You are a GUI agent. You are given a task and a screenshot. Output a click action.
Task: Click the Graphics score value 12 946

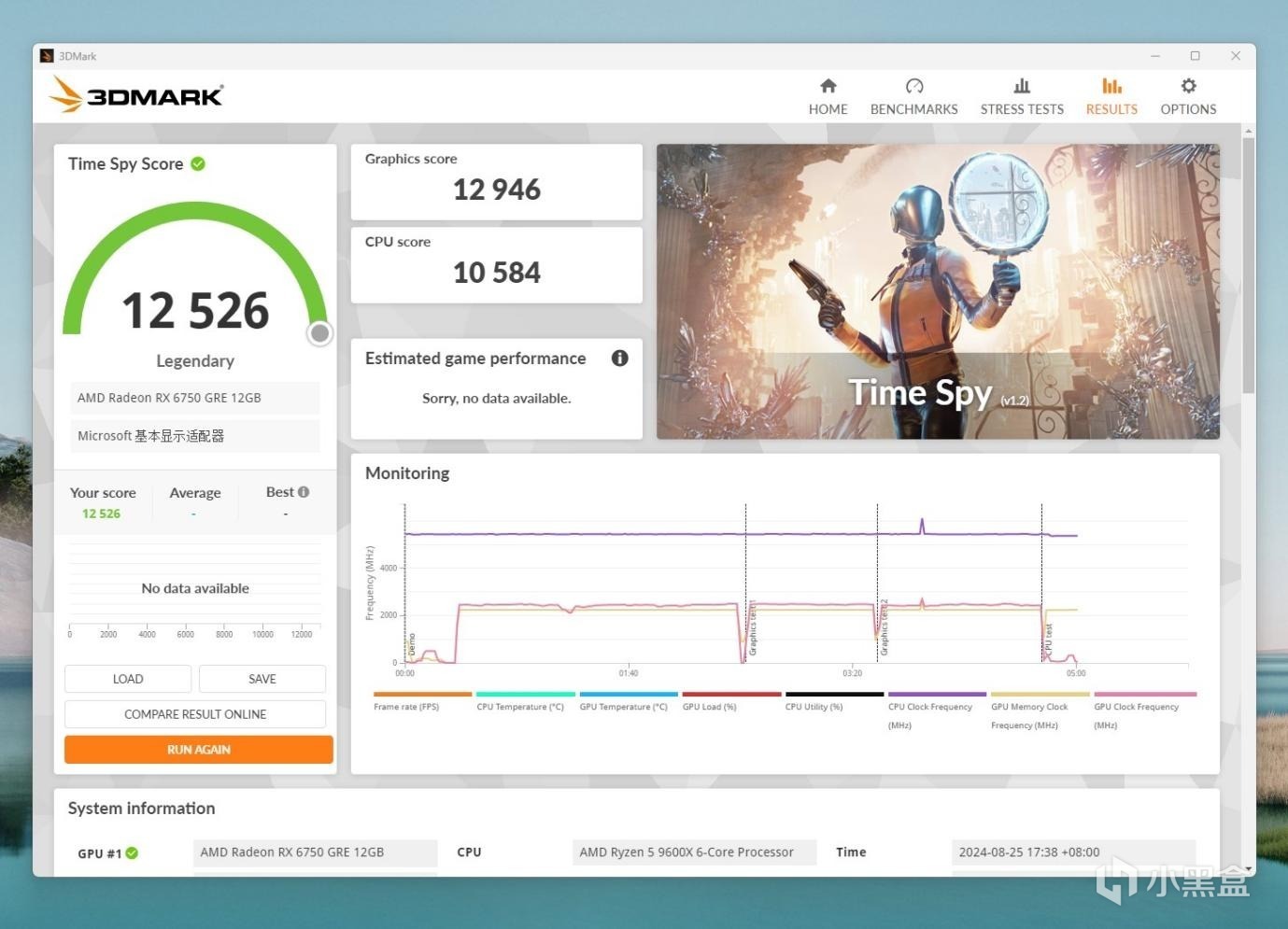pyautogui.click(x=497, y=190)
